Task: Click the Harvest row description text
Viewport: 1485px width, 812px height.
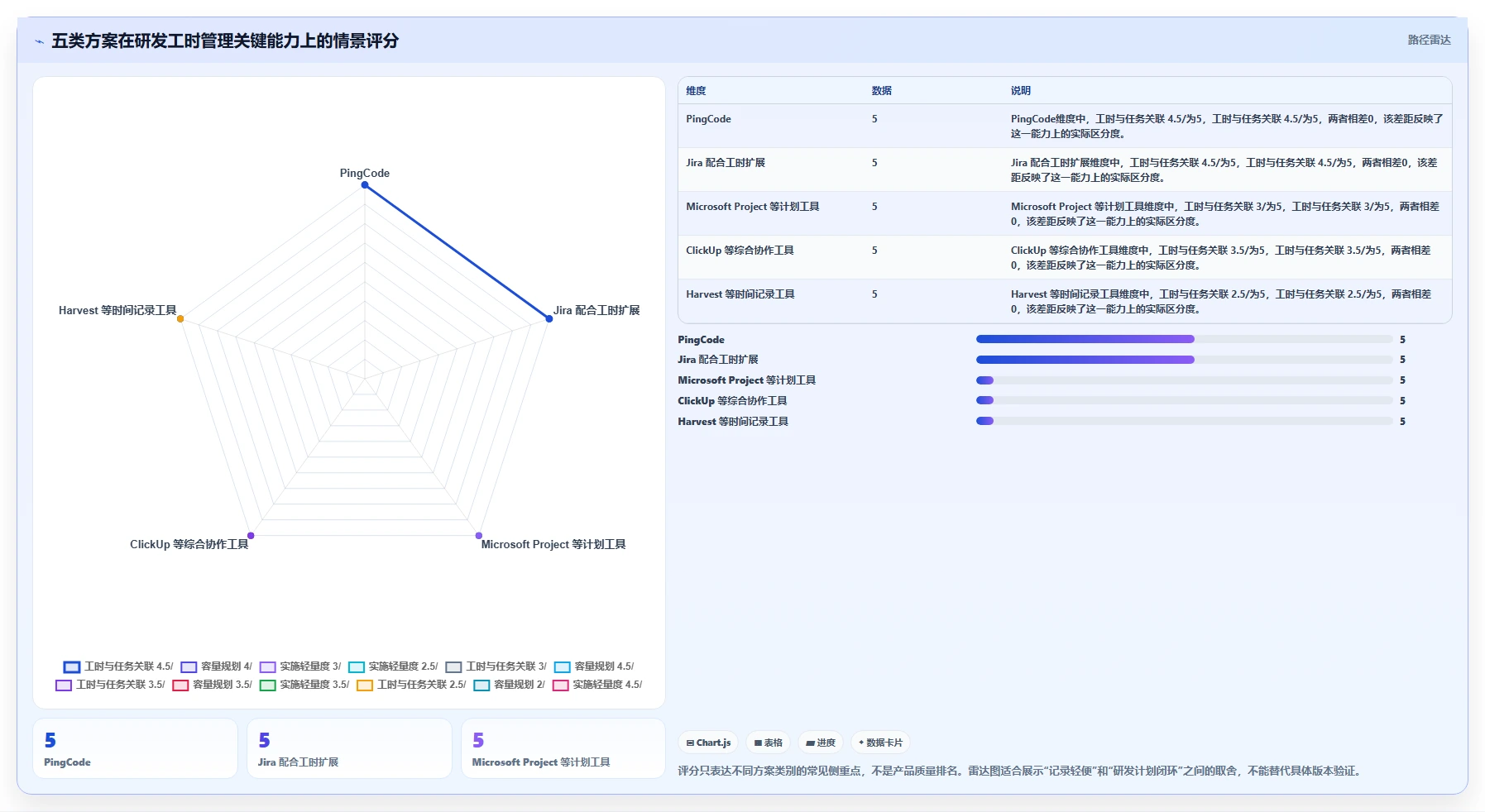Action: pyautogui.click(x=1221, y=302)
